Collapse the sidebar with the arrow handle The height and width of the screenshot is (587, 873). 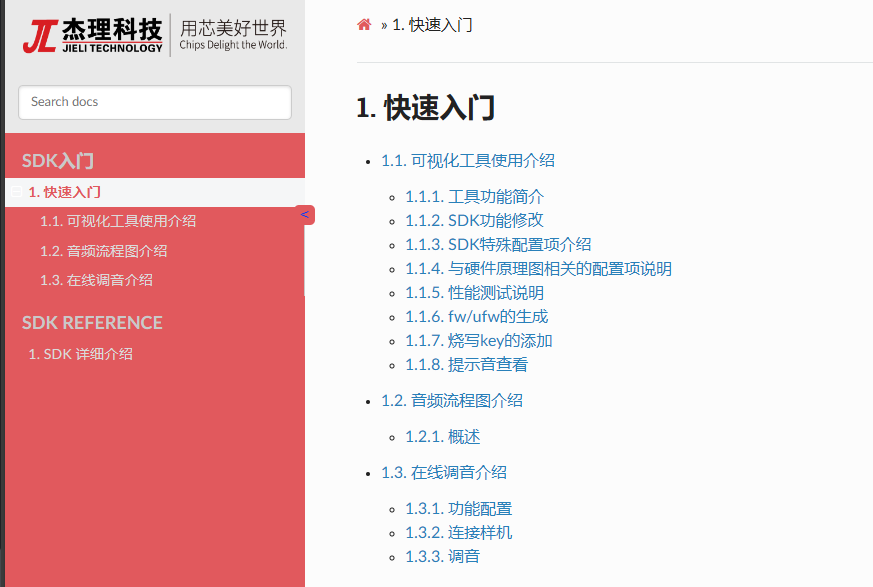305,215
